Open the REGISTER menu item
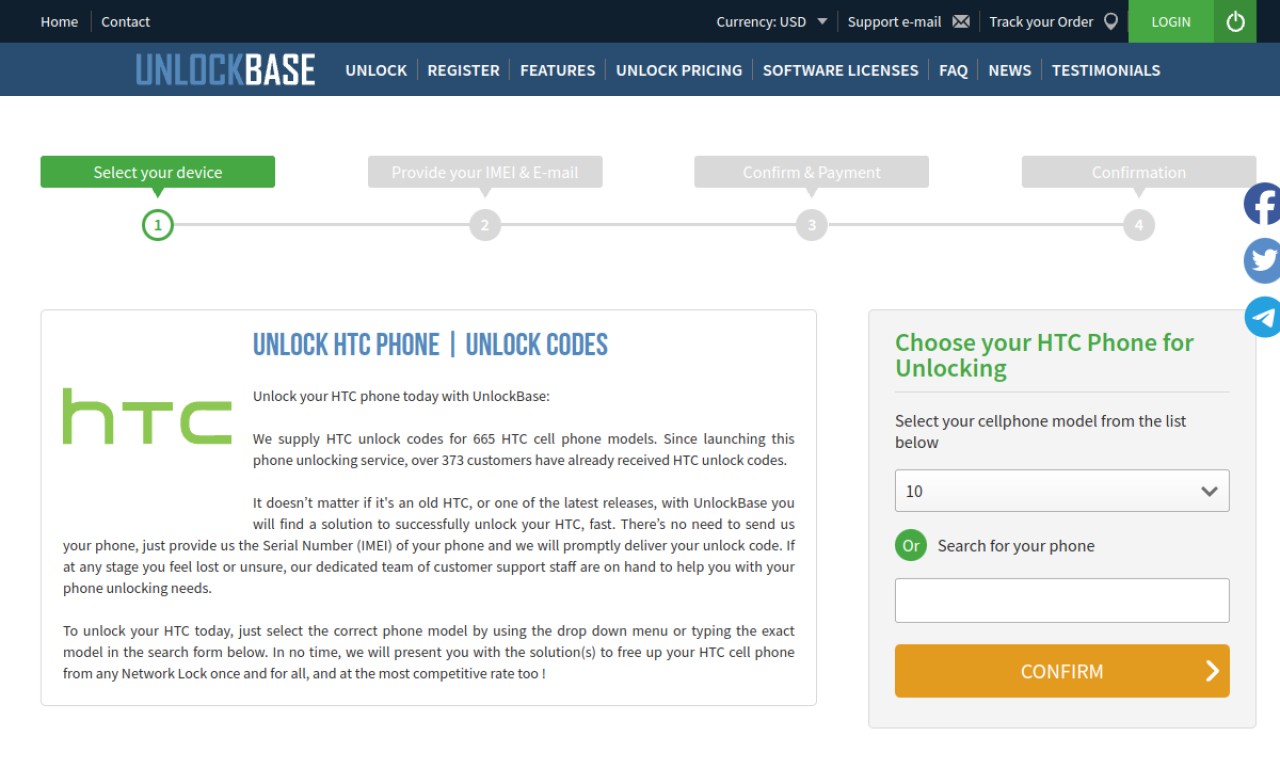This screenshot has width=1280, height=768. tap(463, 70)
